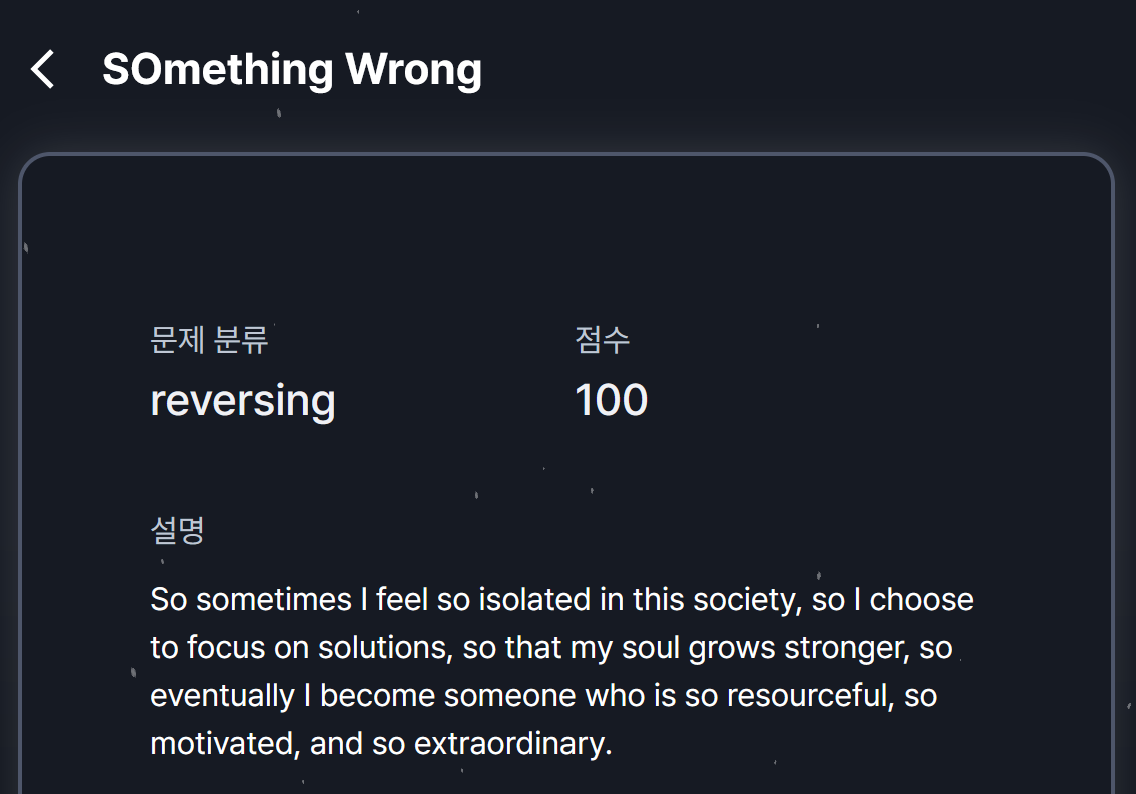Click the word "choose" in the description

(x=921, y=600)
